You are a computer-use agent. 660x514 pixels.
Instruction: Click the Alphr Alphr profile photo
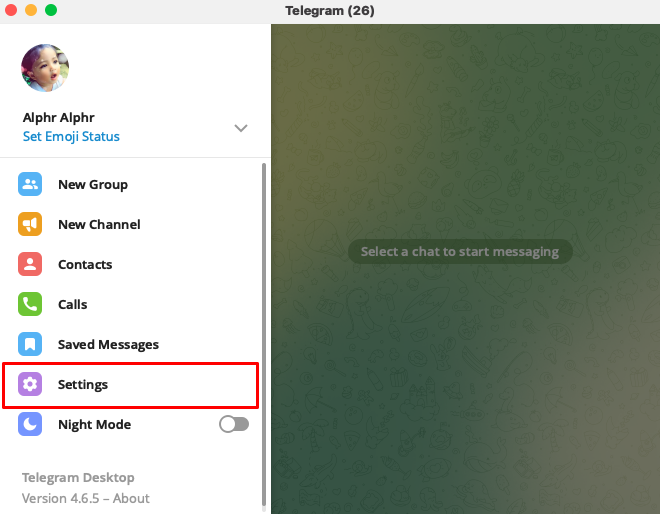click(45, 68)
